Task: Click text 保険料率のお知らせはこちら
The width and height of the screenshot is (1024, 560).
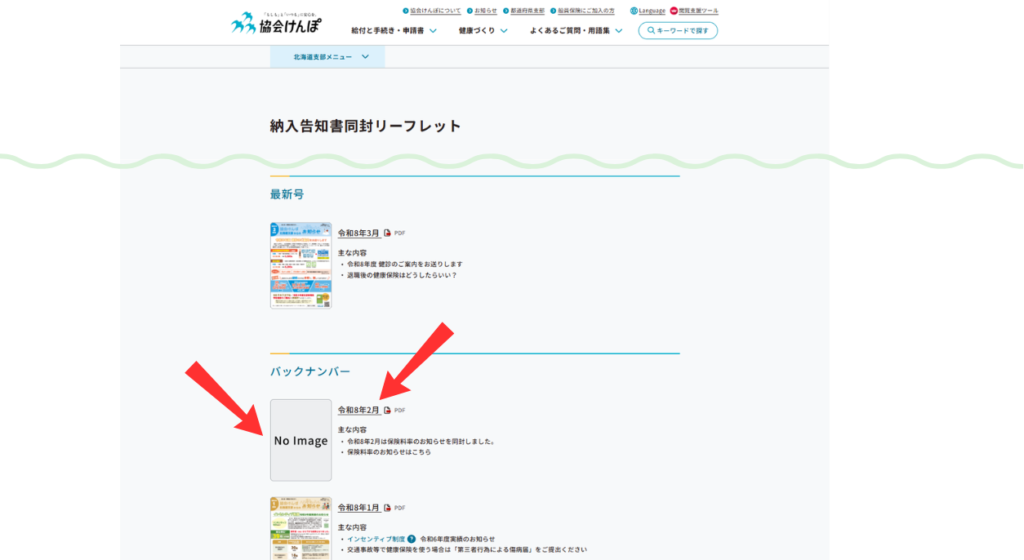Action: tap(389, 452)
